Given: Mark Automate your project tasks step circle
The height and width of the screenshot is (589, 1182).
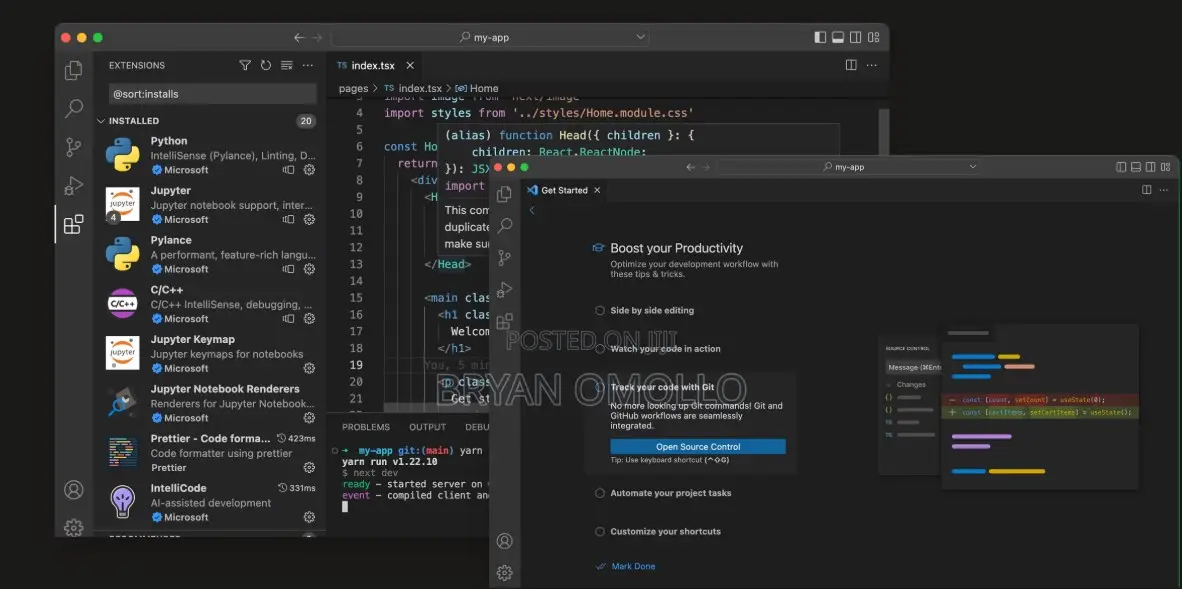Looking at the screenshot, I should (x=600, y=493).
